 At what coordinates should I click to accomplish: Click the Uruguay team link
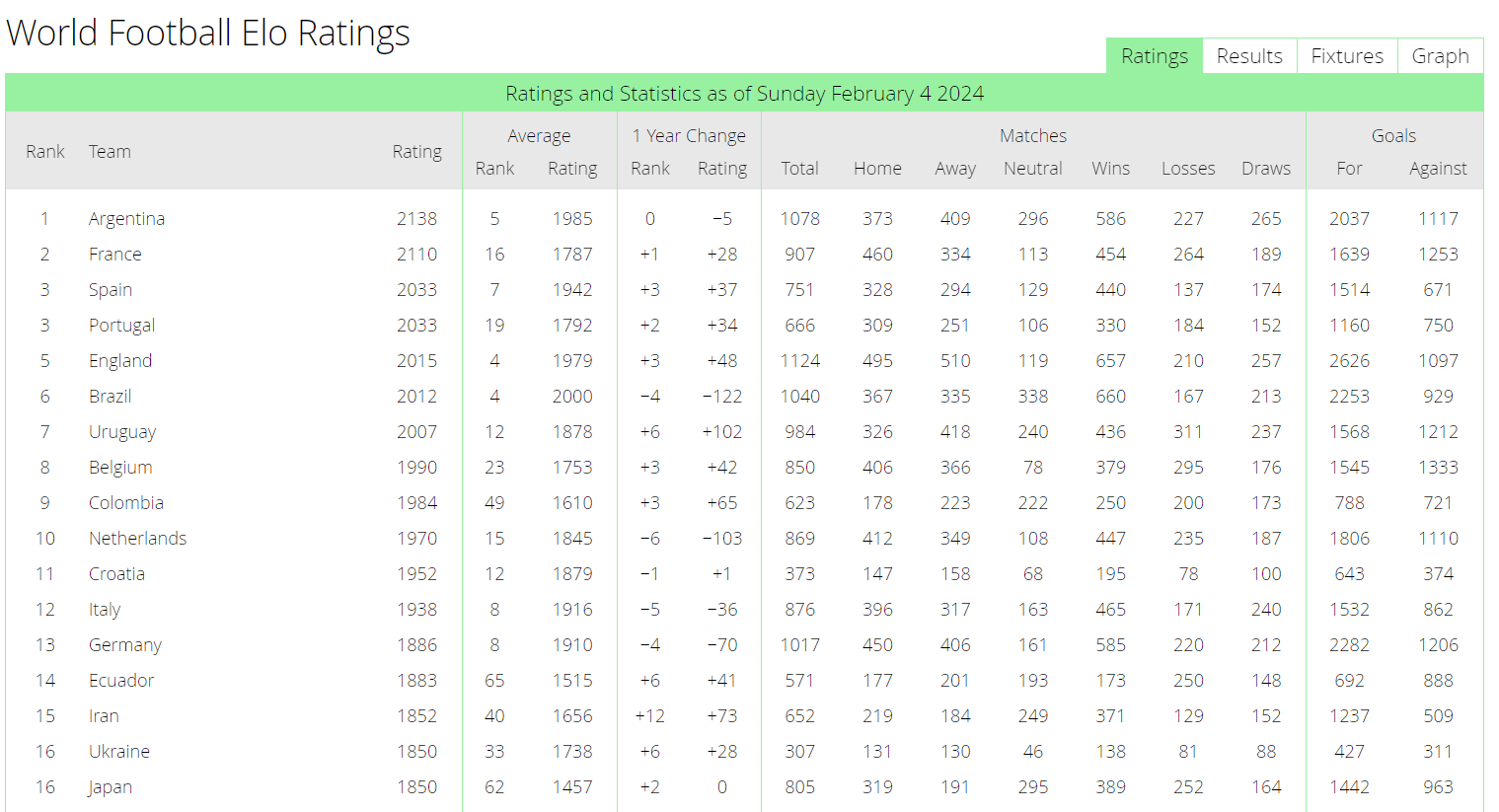pyautogui.click(x=122, y=432)
